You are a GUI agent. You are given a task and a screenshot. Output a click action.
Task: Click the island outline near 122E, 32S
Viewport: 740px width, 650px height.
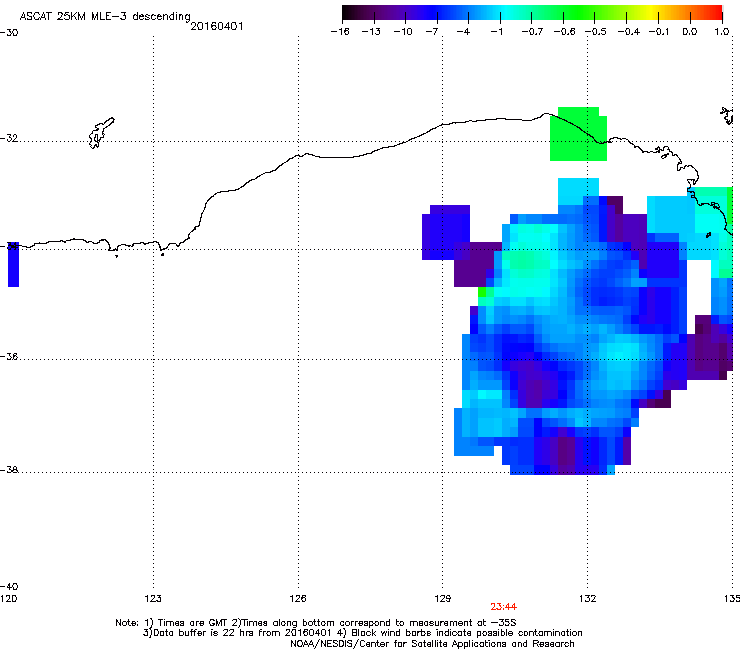[101, 133]
